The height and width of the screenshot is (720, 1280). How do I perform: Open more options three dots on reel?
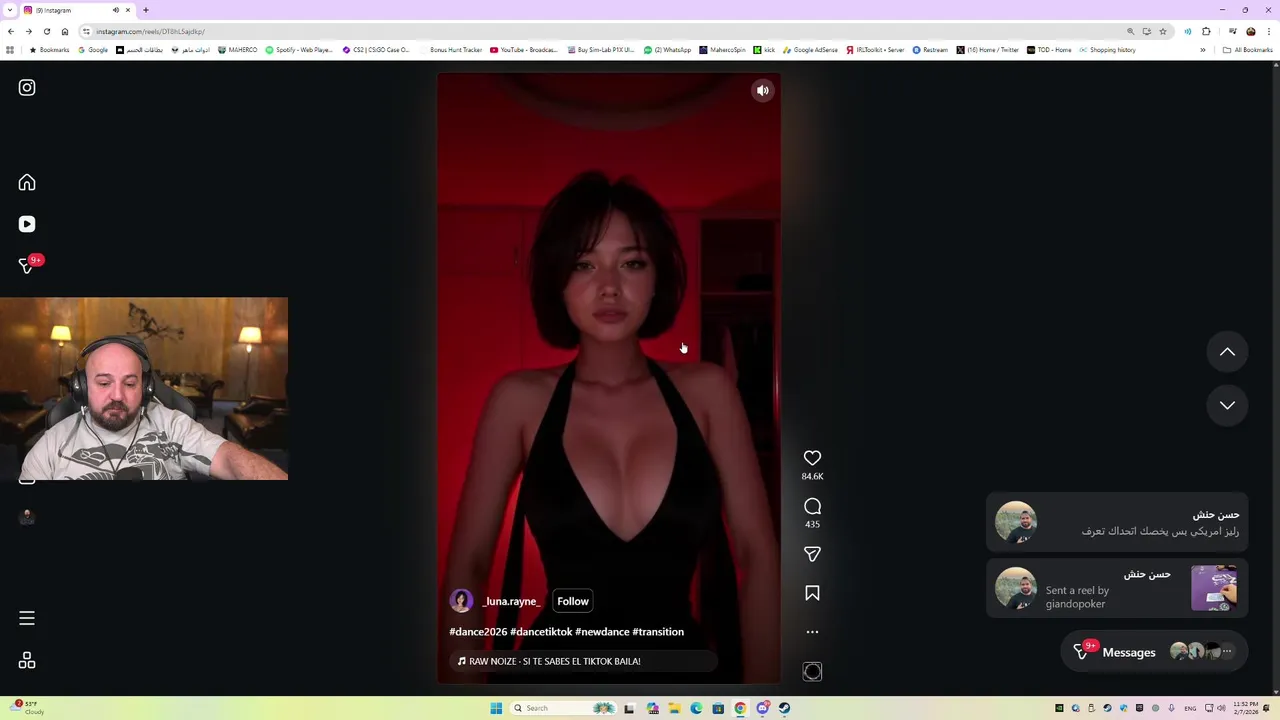click(x=812, y=632)
